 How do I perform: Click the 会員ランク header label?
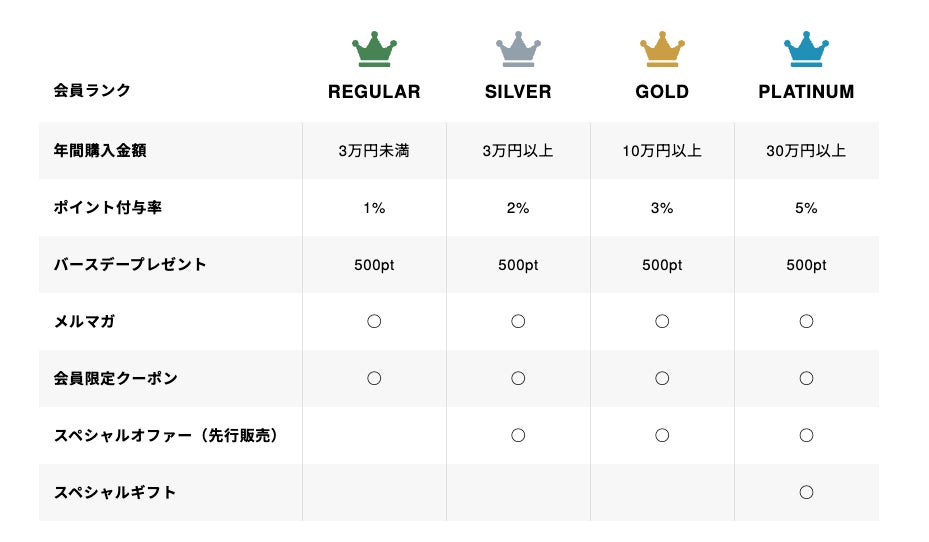coord(92,91)
